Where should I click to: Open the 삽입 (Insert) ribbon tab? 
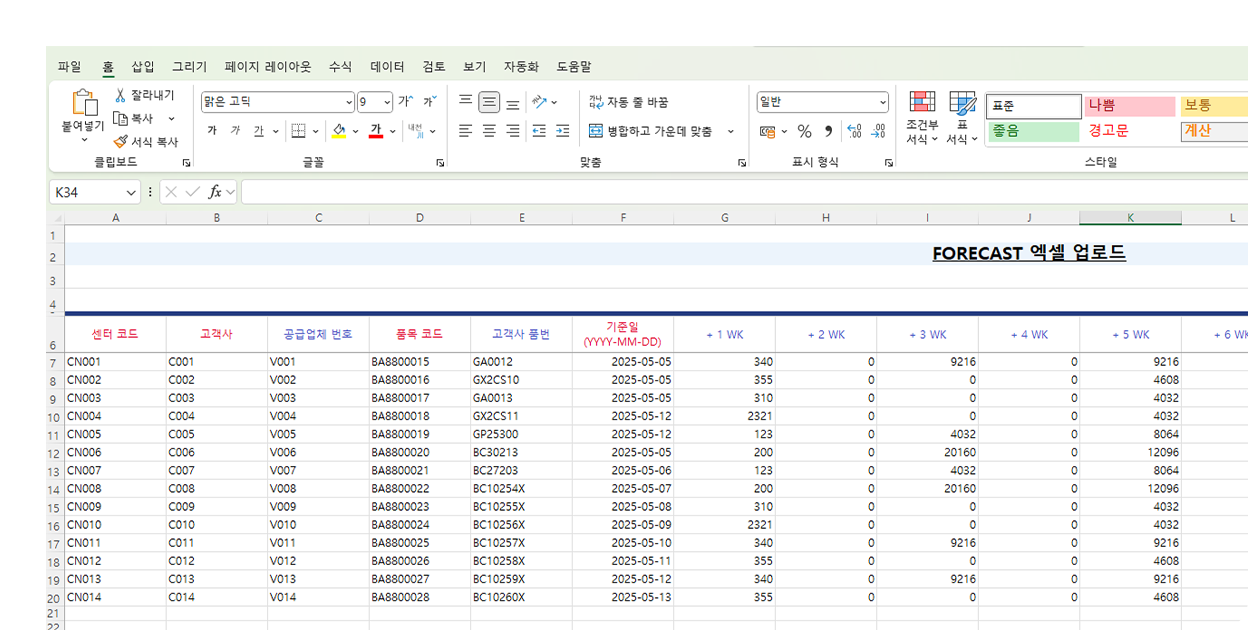[143, 67]
